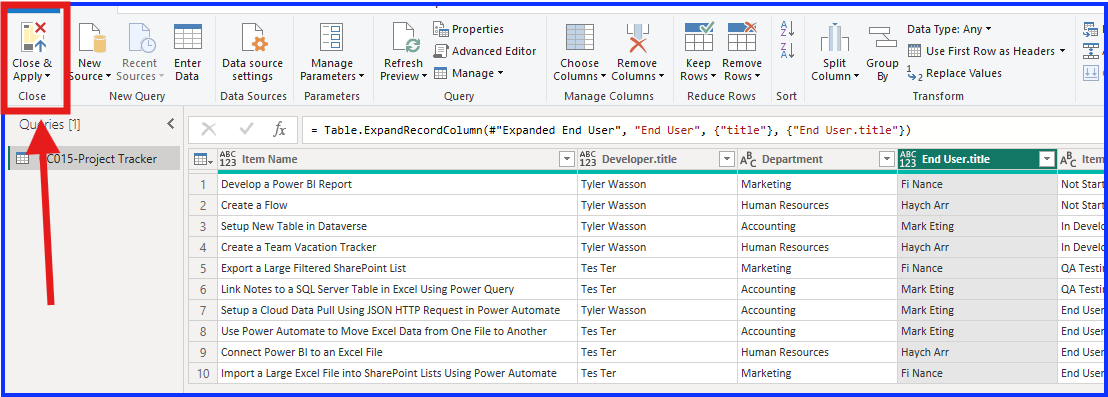The image size is (1108, 397).
Task: Select 'Haych Arr' cell in row 9
Action: (x=977, y=352)
